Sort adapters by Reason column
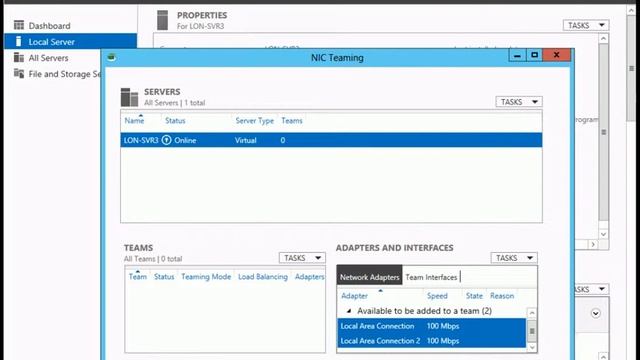 coord(502,296)
